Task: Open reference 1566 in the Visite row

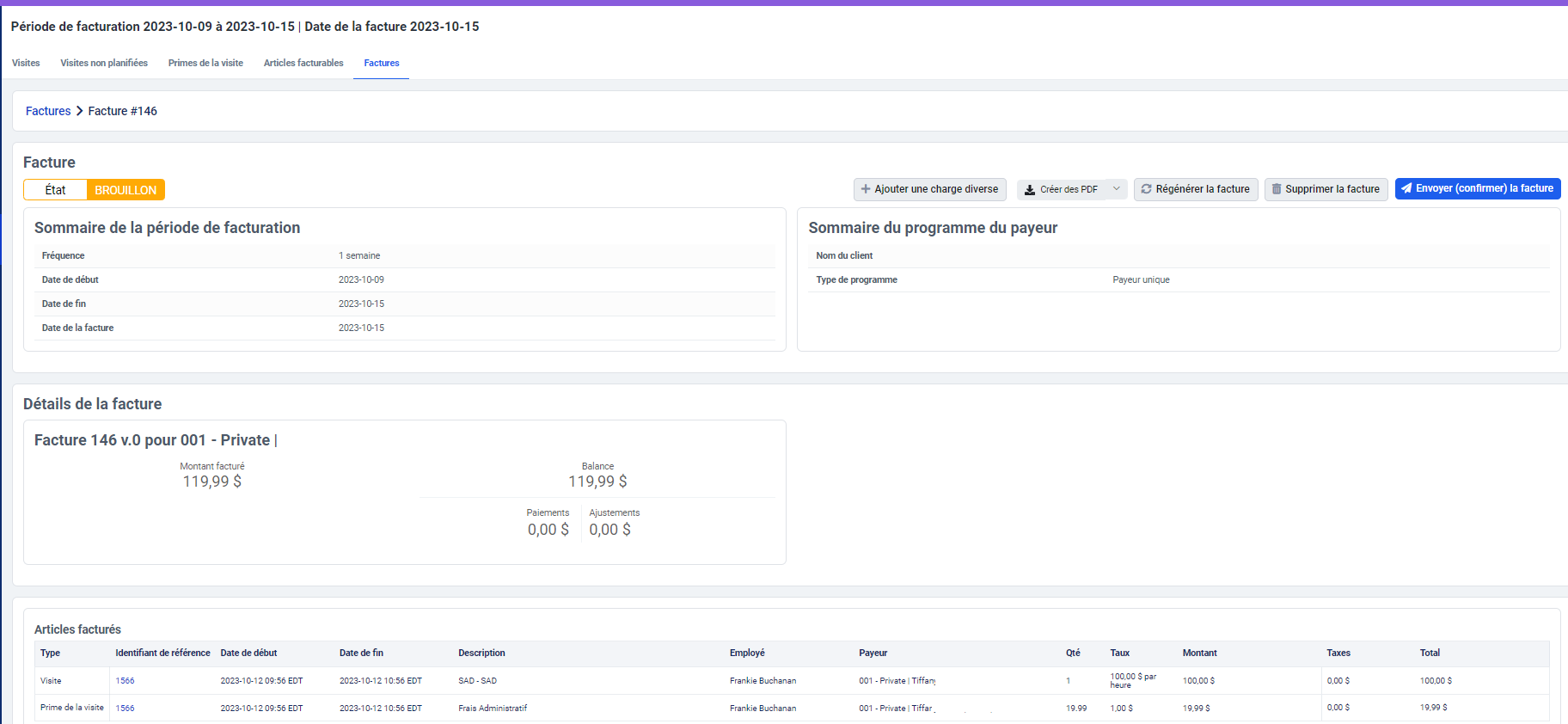Action: tap(126, 680)
